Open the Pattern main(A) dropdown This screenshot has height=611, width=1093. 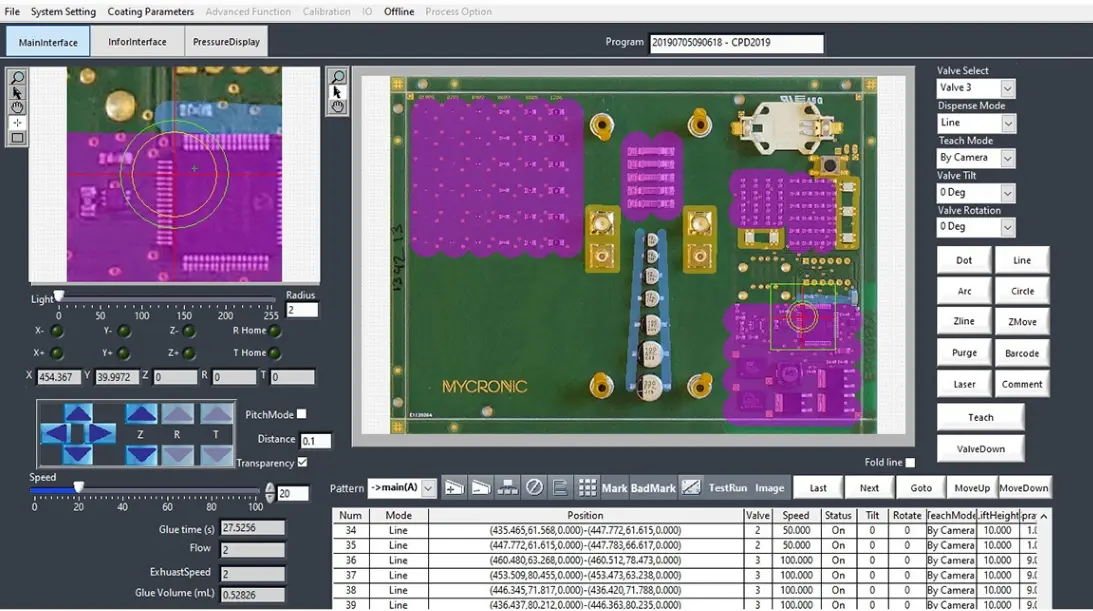click(428, 488)
